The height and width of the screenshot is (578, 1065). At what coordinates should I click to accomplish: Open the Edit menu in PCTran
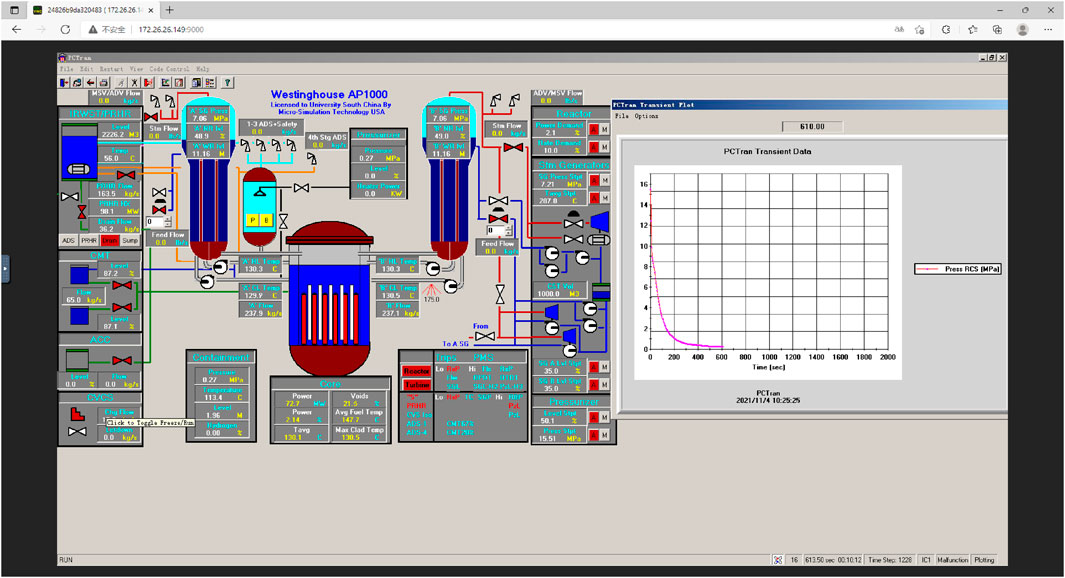(x=86, y=69)
